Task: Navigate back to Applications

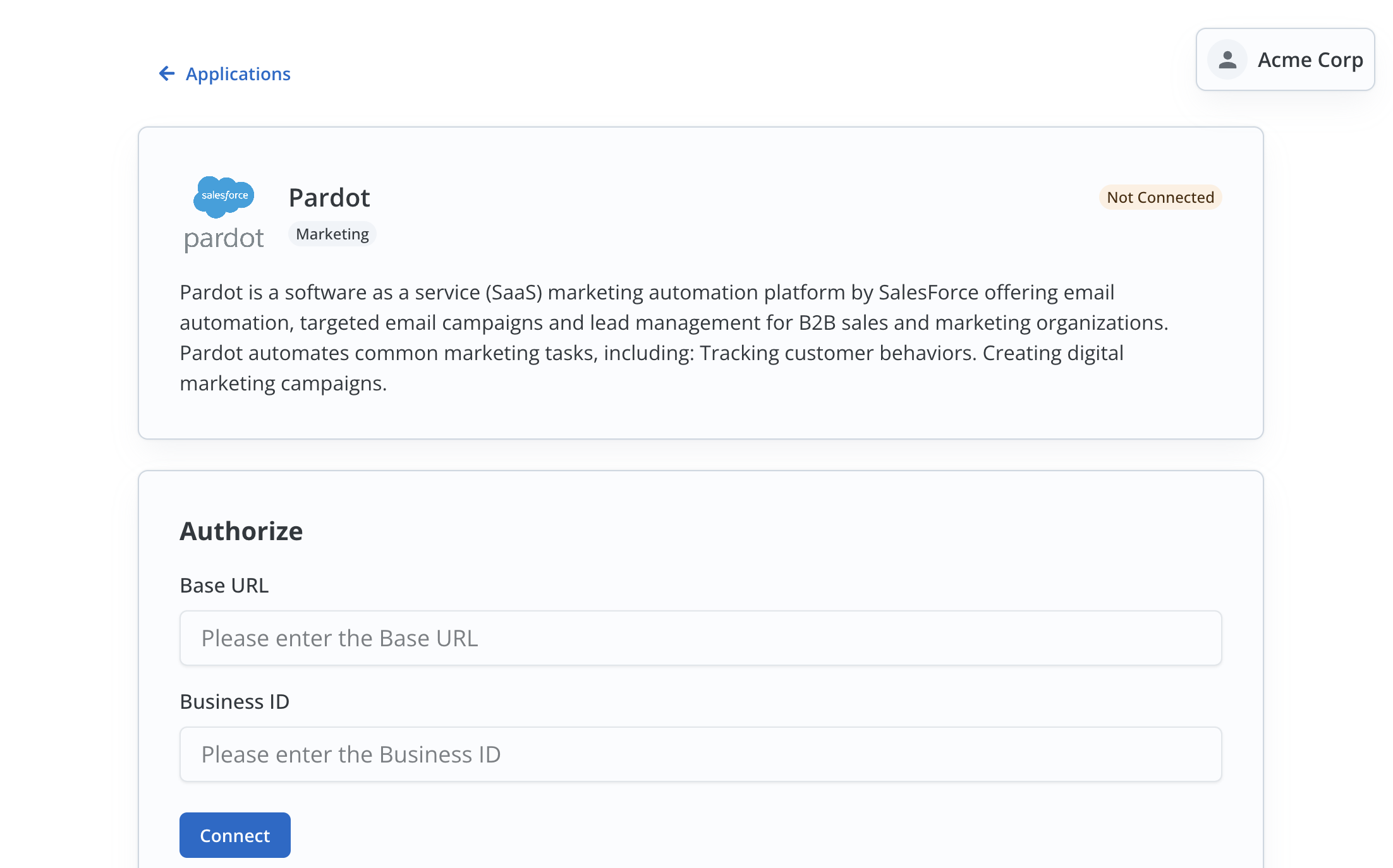Action: [x=238, y=74]
